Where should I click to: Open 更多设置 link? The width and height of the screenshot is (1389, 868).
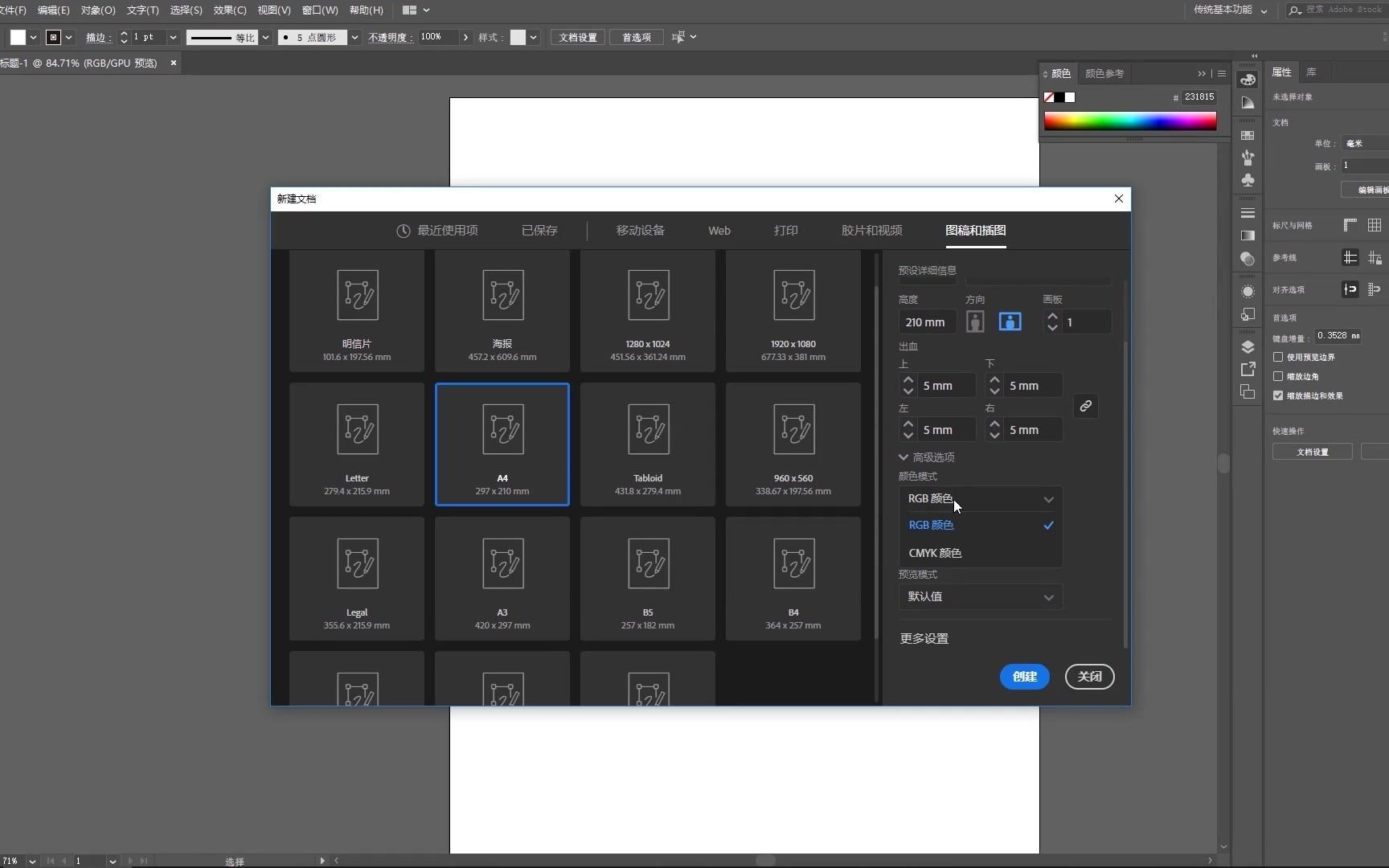pos(924,639)
